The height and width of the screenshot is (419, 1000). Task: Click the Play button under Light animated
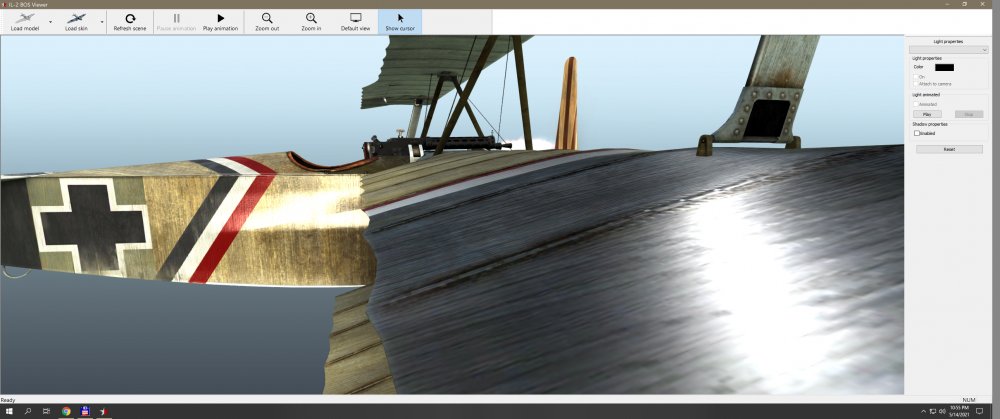point(927,114)
